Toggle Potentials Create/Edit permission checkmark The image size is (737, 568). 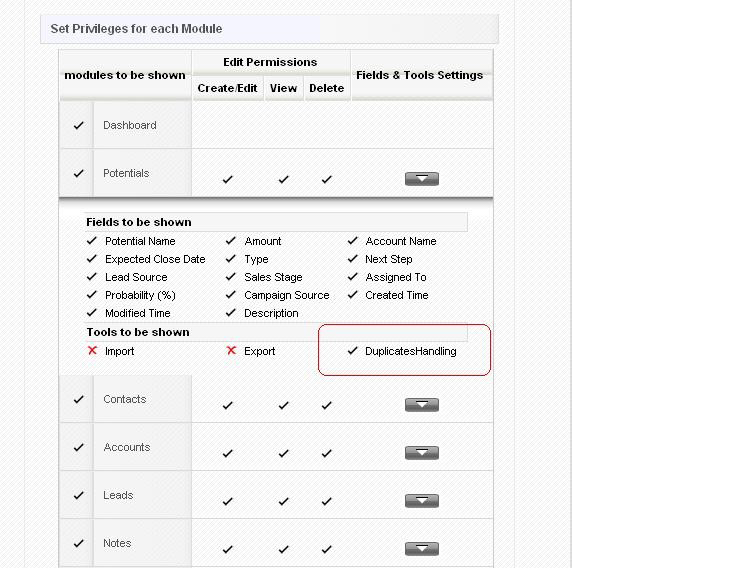[x=228, y=180]
